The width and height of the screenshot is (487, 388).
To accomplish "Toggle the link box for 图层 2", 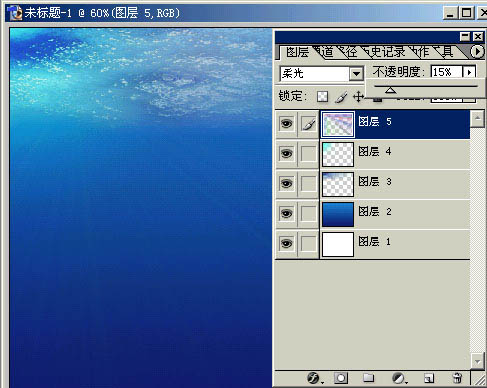I will 309,214.
